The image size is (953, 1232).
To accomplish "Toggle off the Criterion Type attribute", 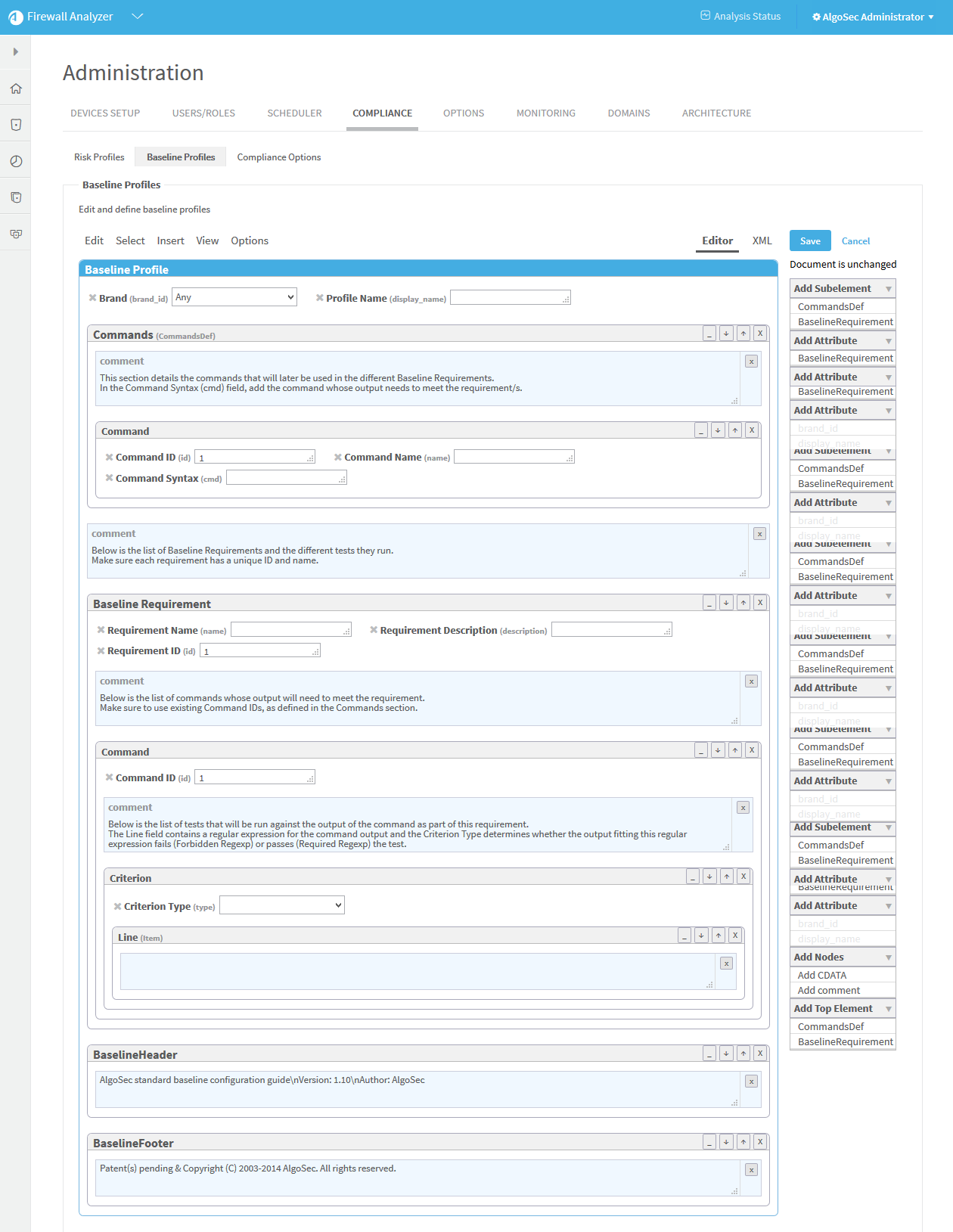I will coord(117,906).
